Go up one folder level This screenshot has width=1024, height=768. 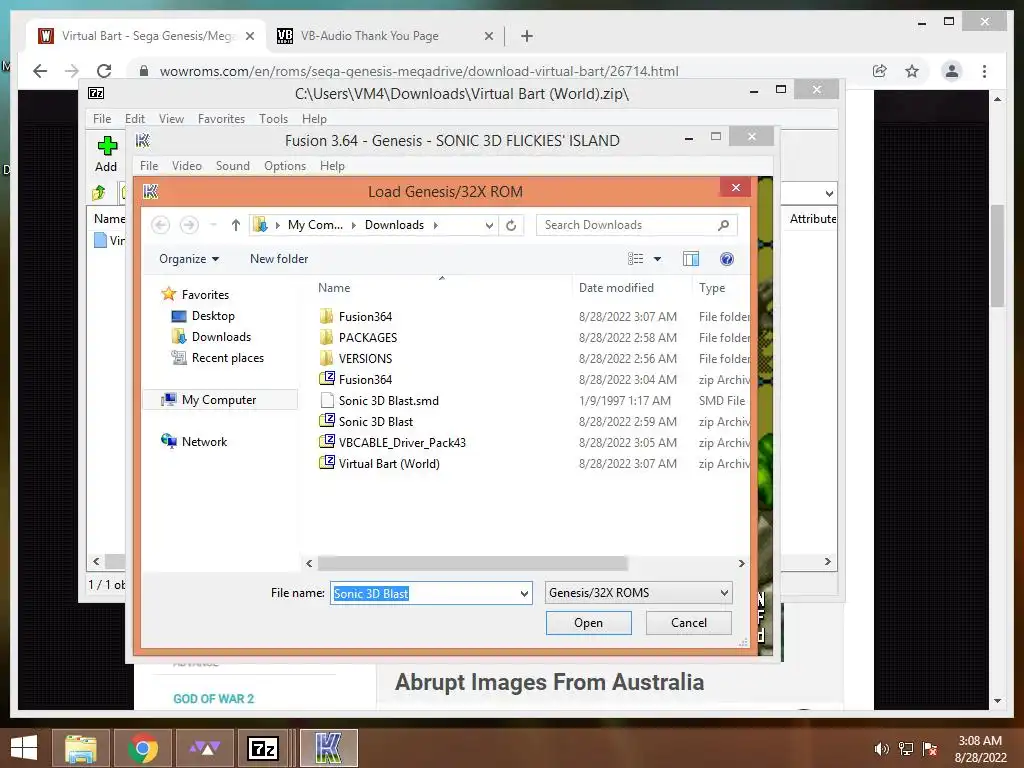(236, 225)
